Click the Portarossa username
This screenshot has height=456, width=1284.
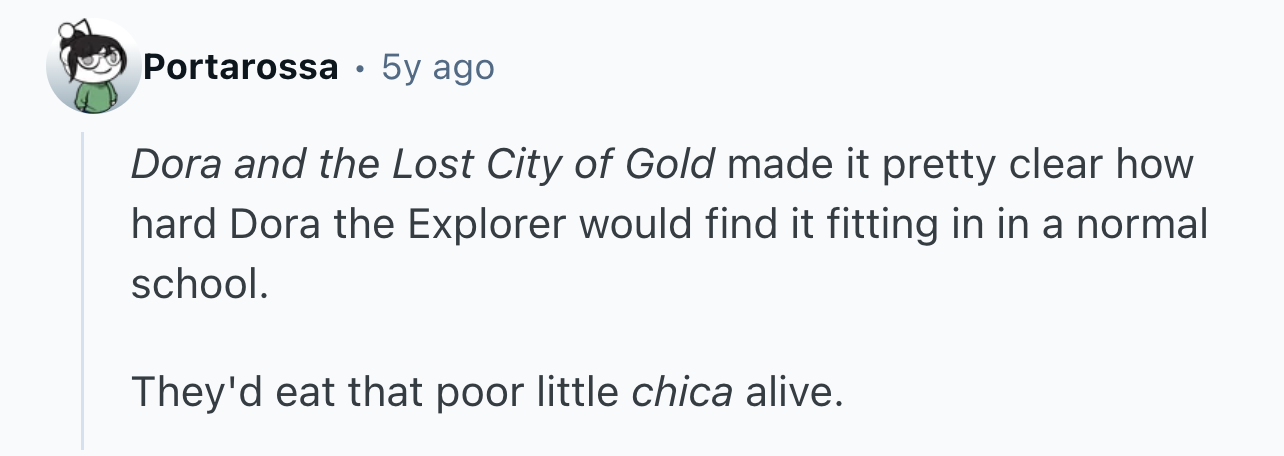[240, 68]
